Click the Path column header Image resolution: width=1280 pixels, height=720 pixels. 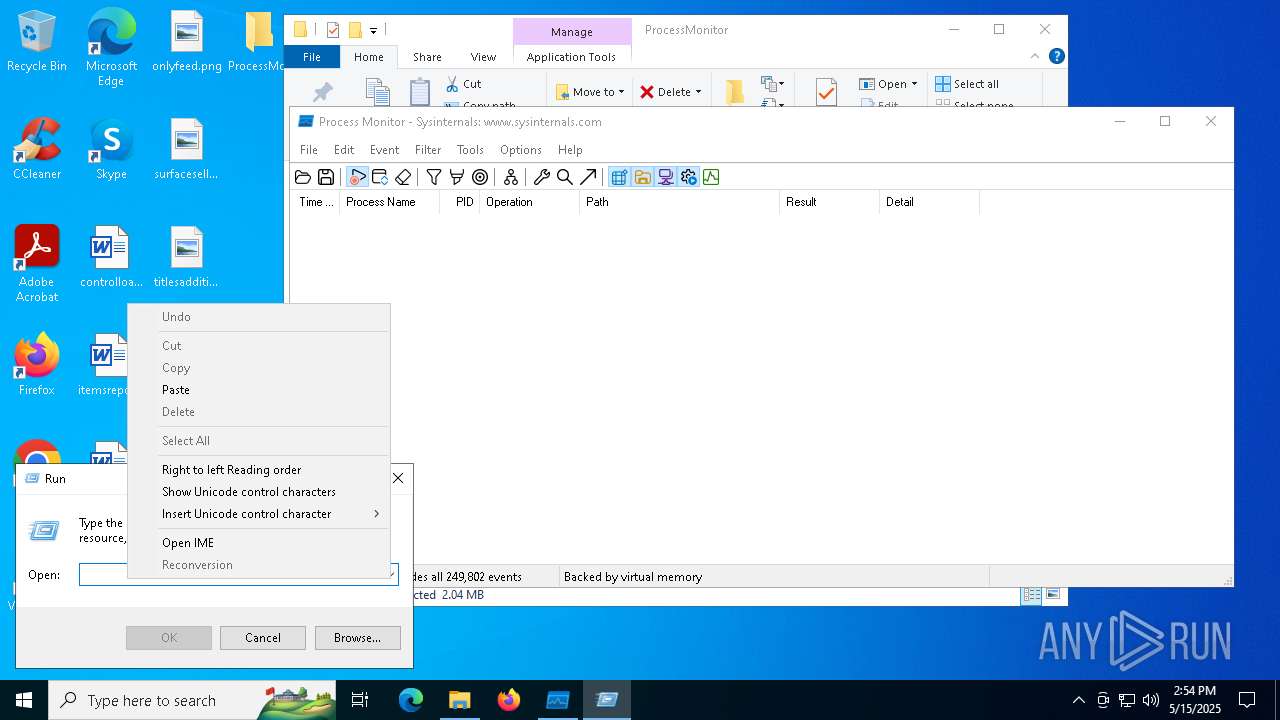[679, 202]
